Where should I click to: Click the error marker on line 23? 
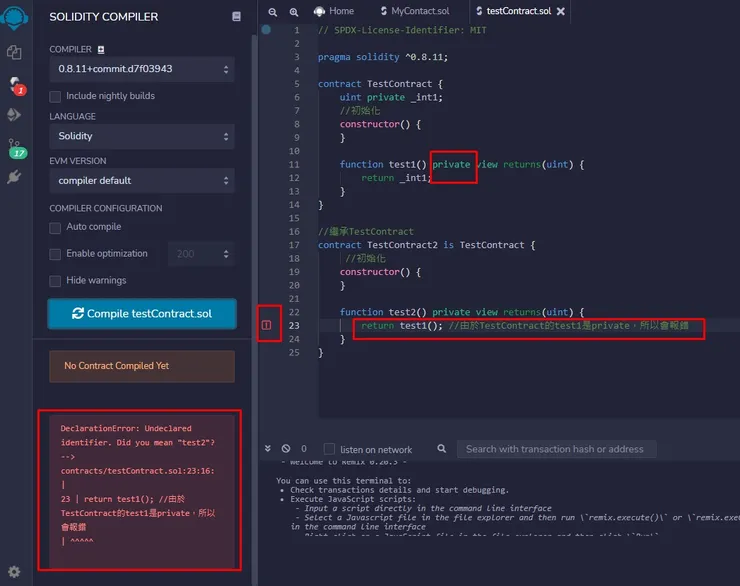click(266, 325)
